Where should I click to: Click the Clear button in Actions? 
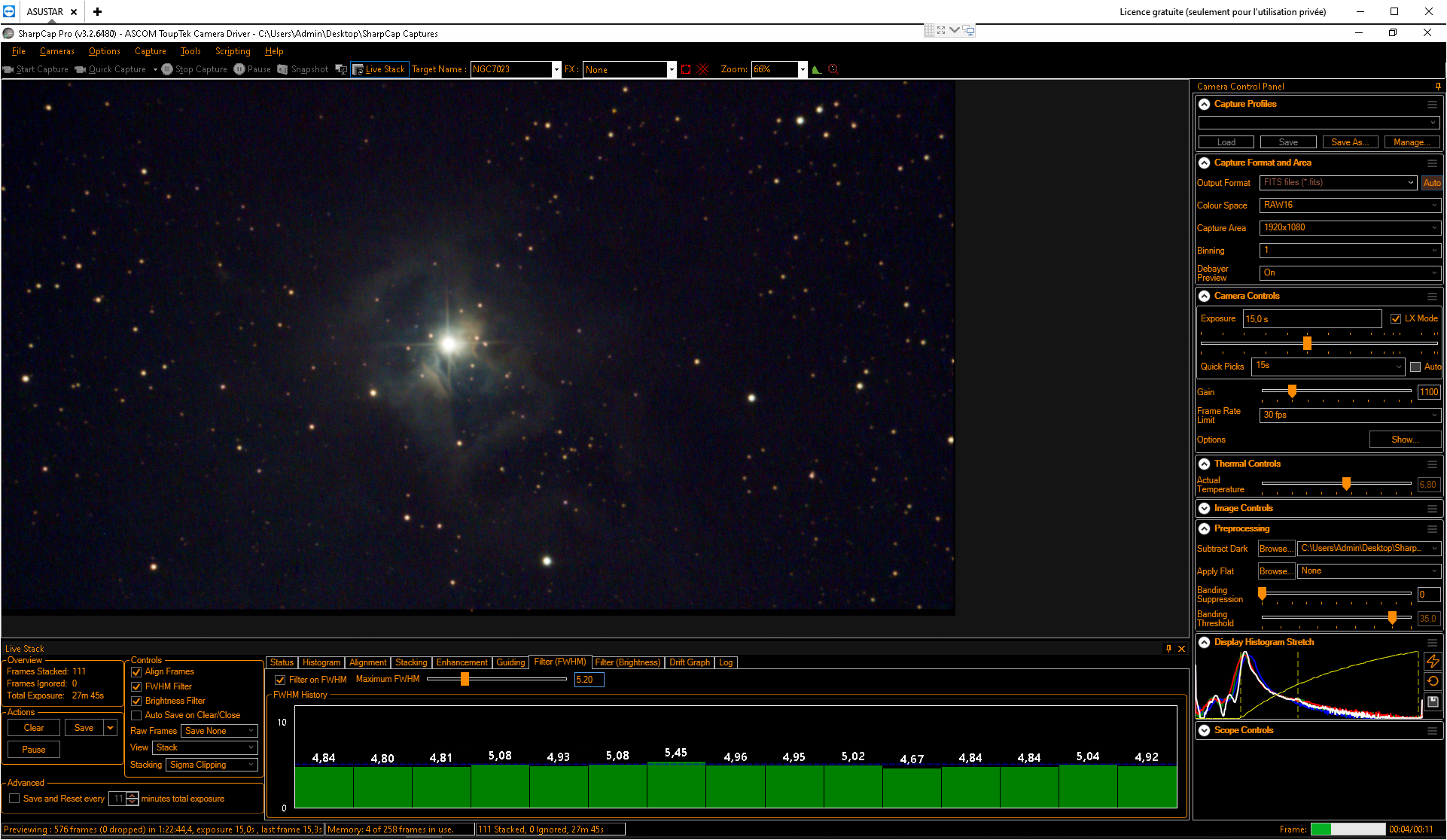34,728
